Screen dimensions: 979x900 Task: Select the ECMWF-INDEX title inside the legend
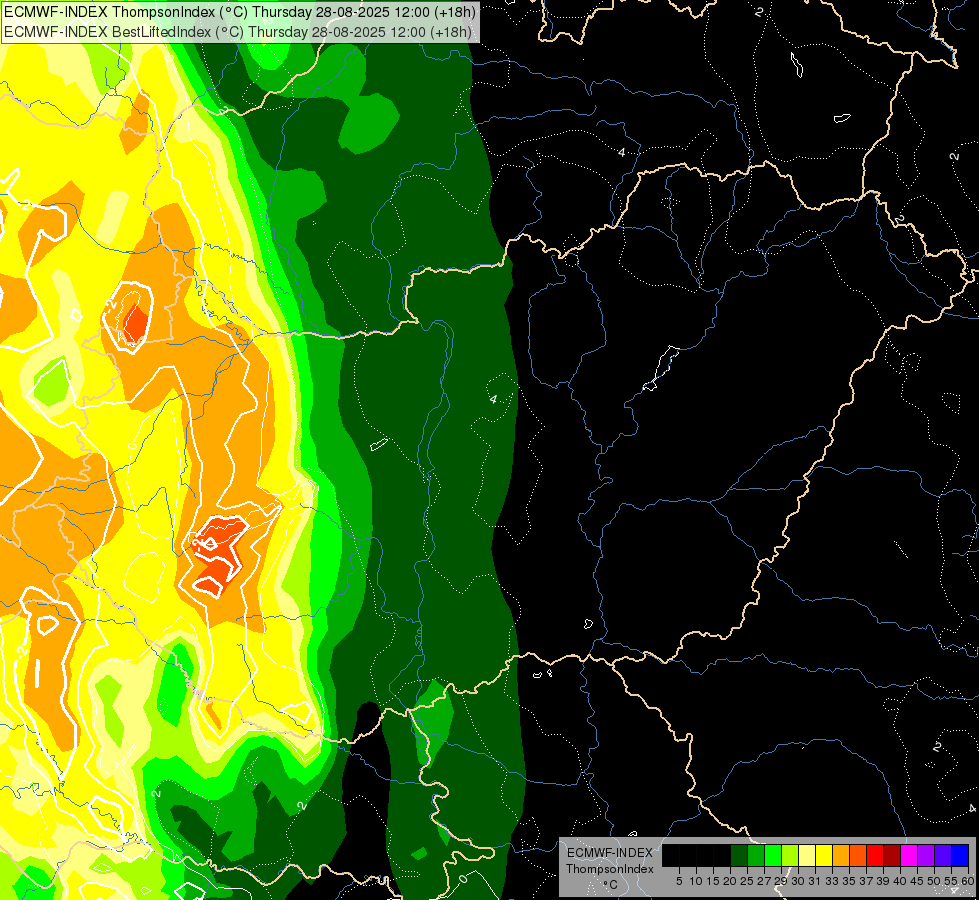pyautogui.click(x=610, y=853)
